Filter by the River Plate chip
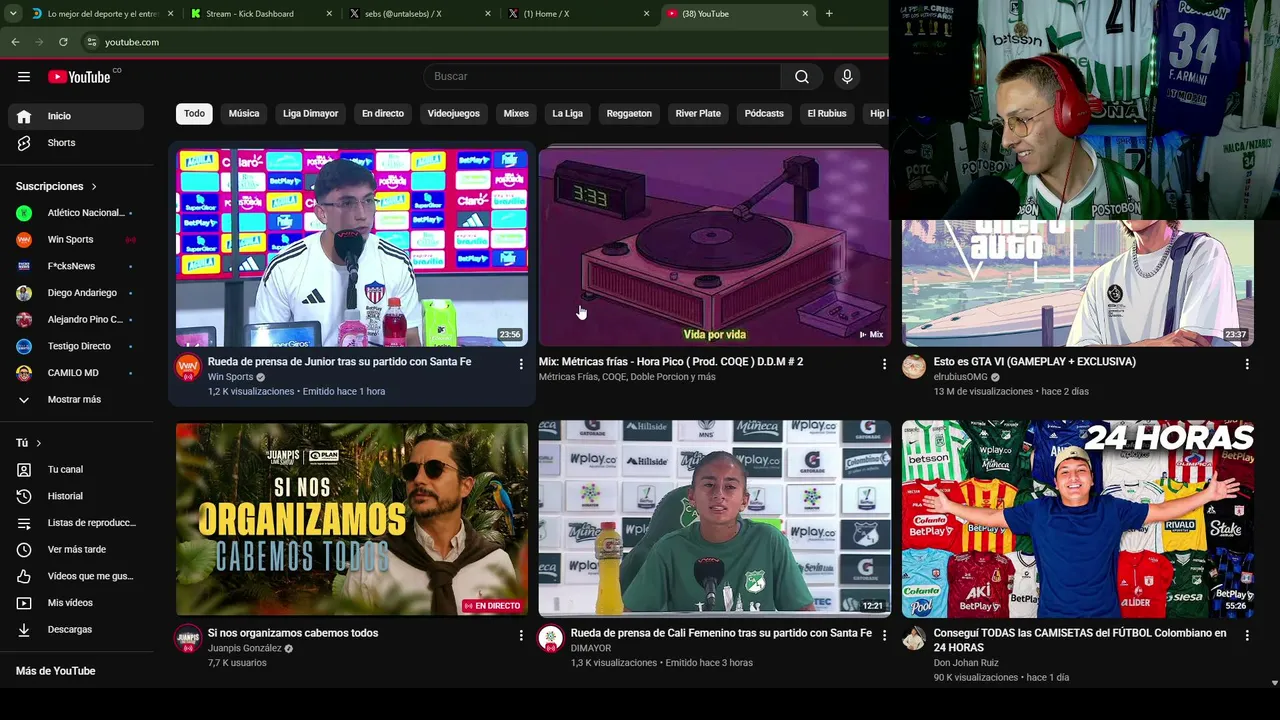This screenshot has height=720, width=1280. tap(698, 114)
